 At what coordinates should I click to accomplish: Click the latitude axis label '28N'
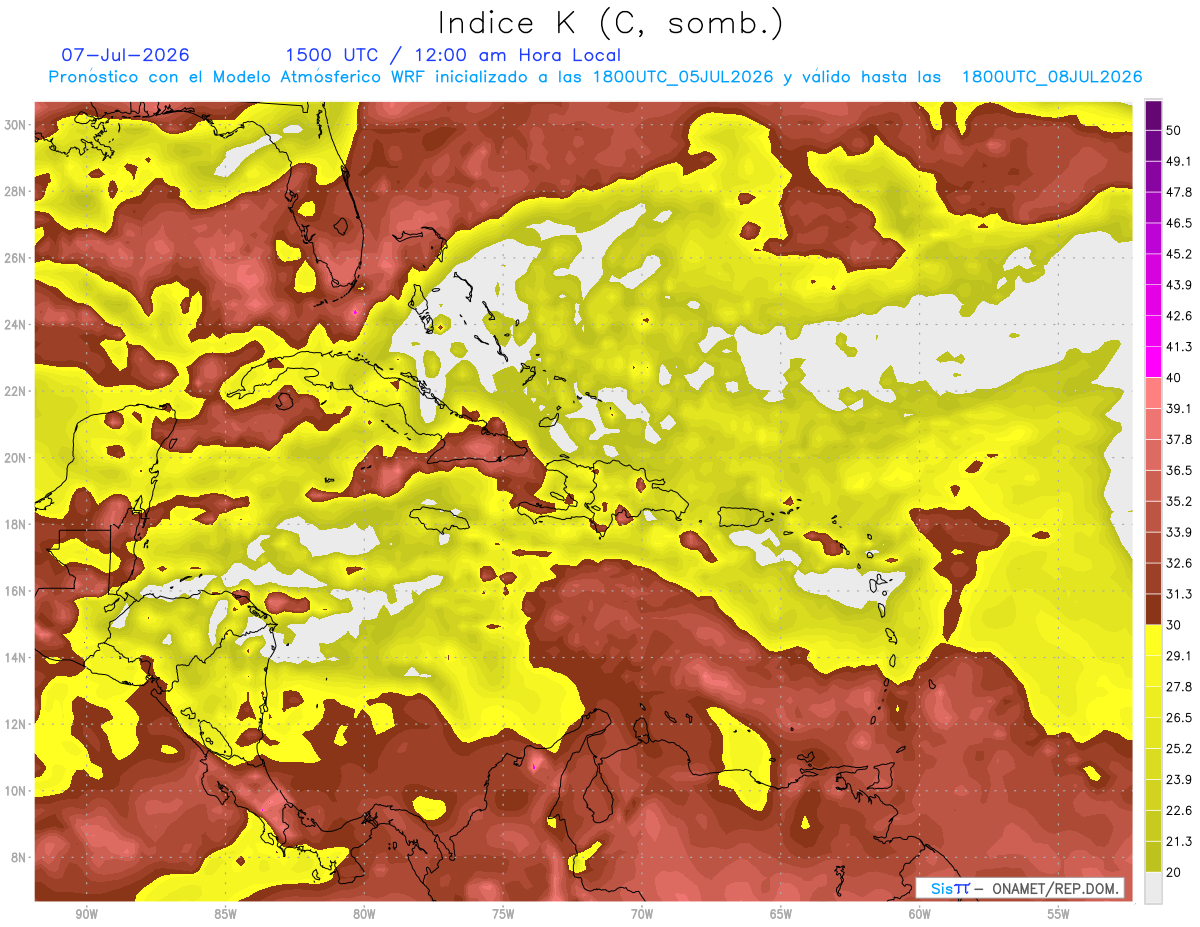point(16,191)
